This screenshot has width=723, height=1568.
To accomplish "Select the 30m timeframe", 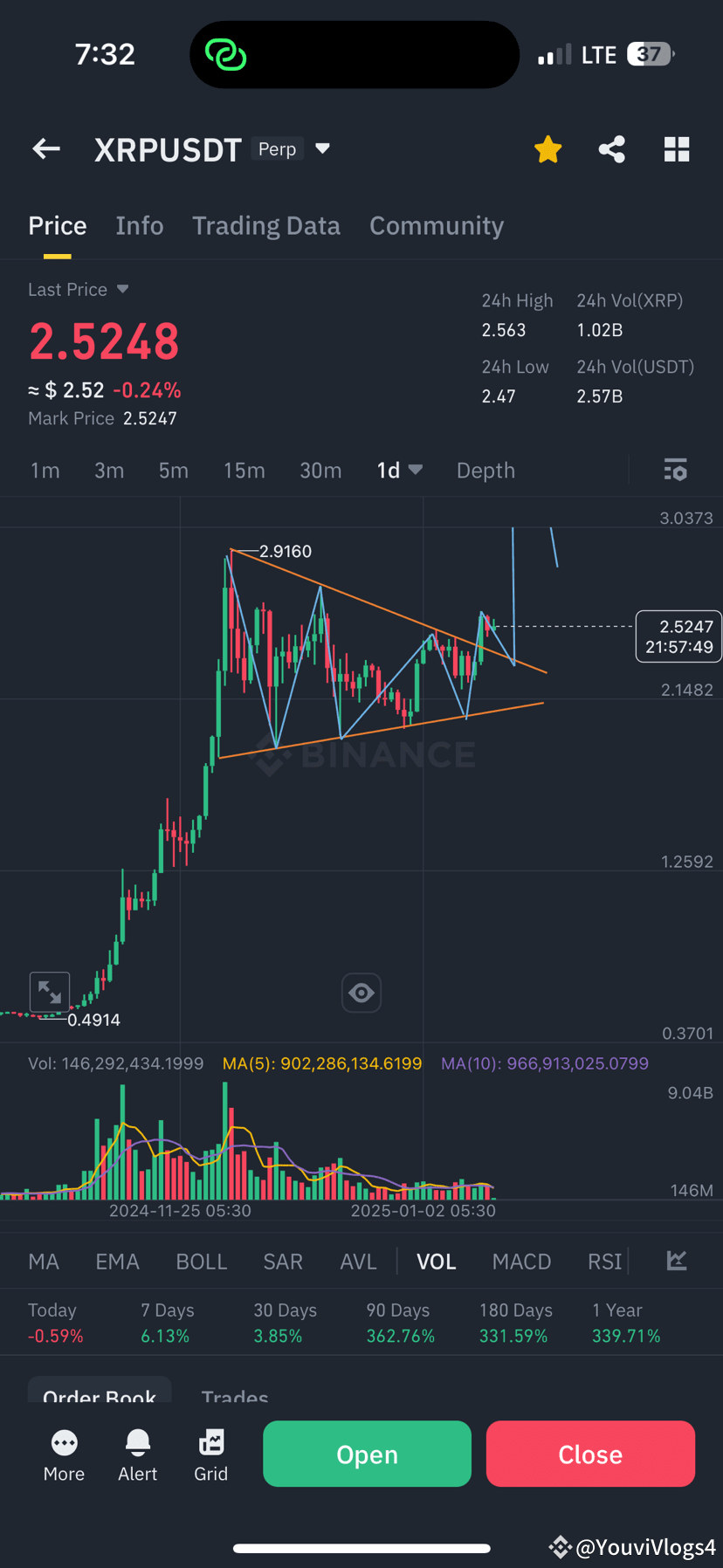I will [320, 471].
